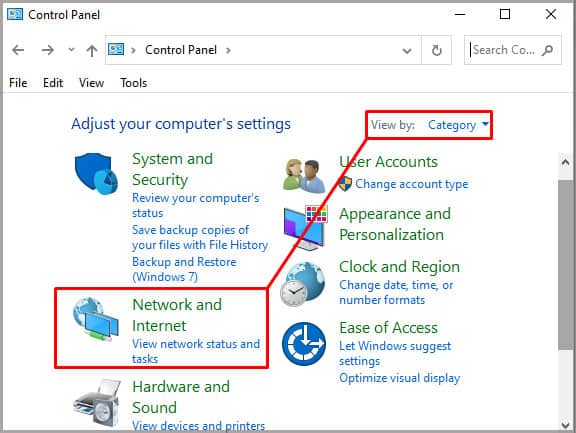Click View network status and tasks
This screenshot has height=433, width=576.
[196, 351]
